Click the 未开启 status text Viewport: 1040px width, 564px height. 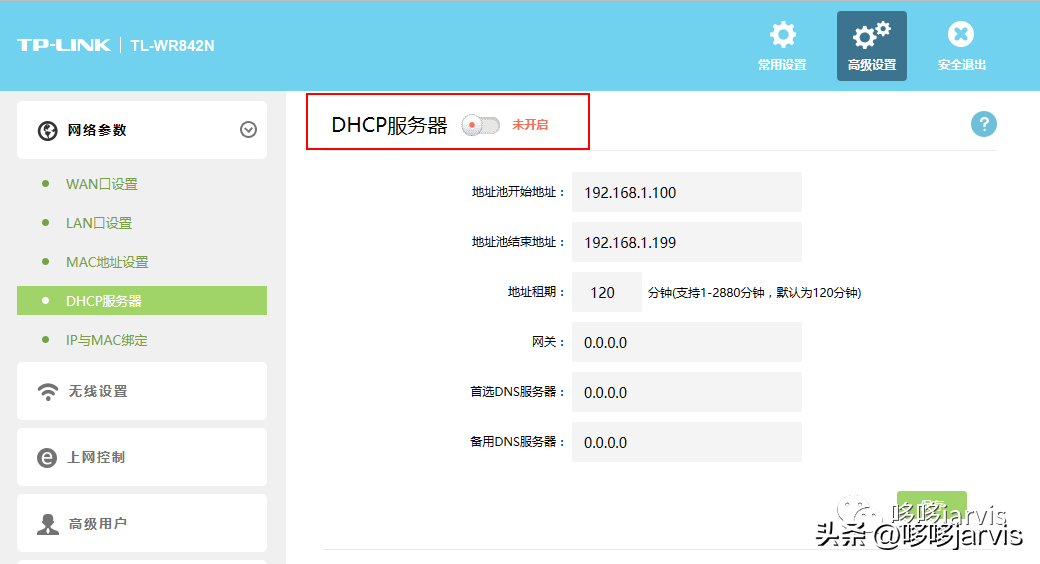[530, 125]
